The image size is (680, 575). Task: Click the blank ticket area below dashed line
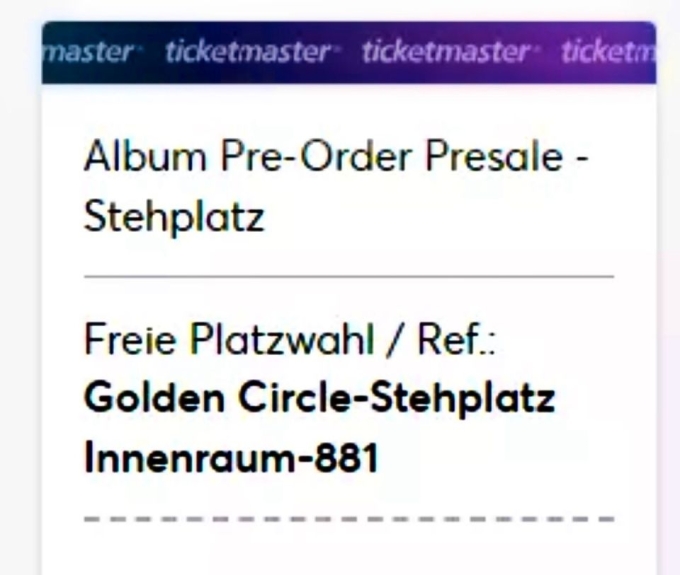tap(348, 550)
